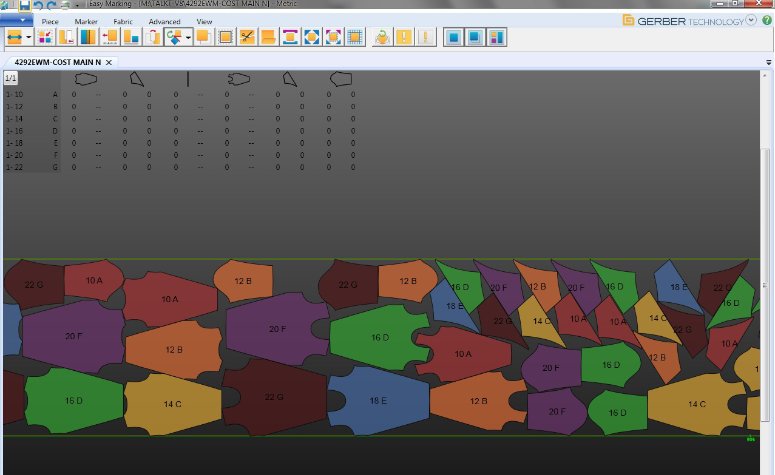Image resolution: width=775 pixels, height=475 pixels.
Task: Click the orange square with pin icon
Action: 203,37
